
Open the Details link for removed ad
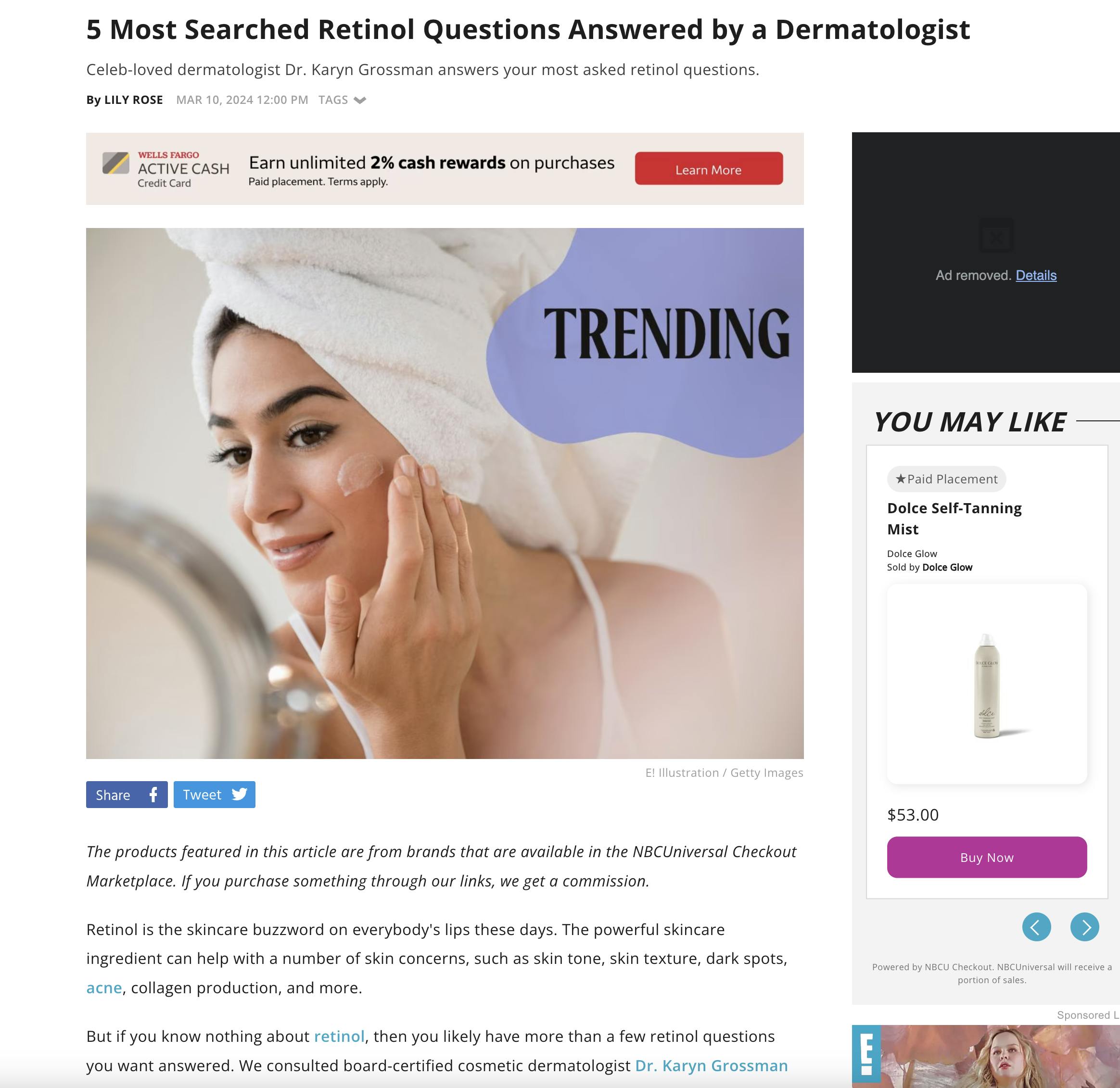tap(1035, 276)
